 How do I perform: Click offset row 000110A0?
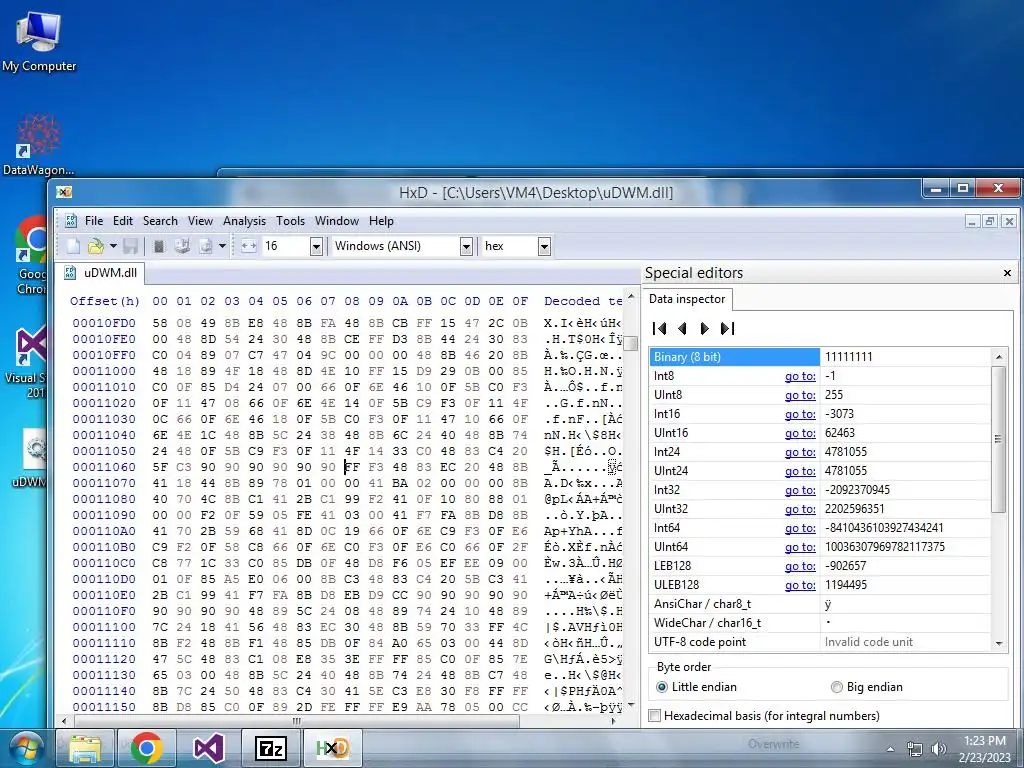104,531
